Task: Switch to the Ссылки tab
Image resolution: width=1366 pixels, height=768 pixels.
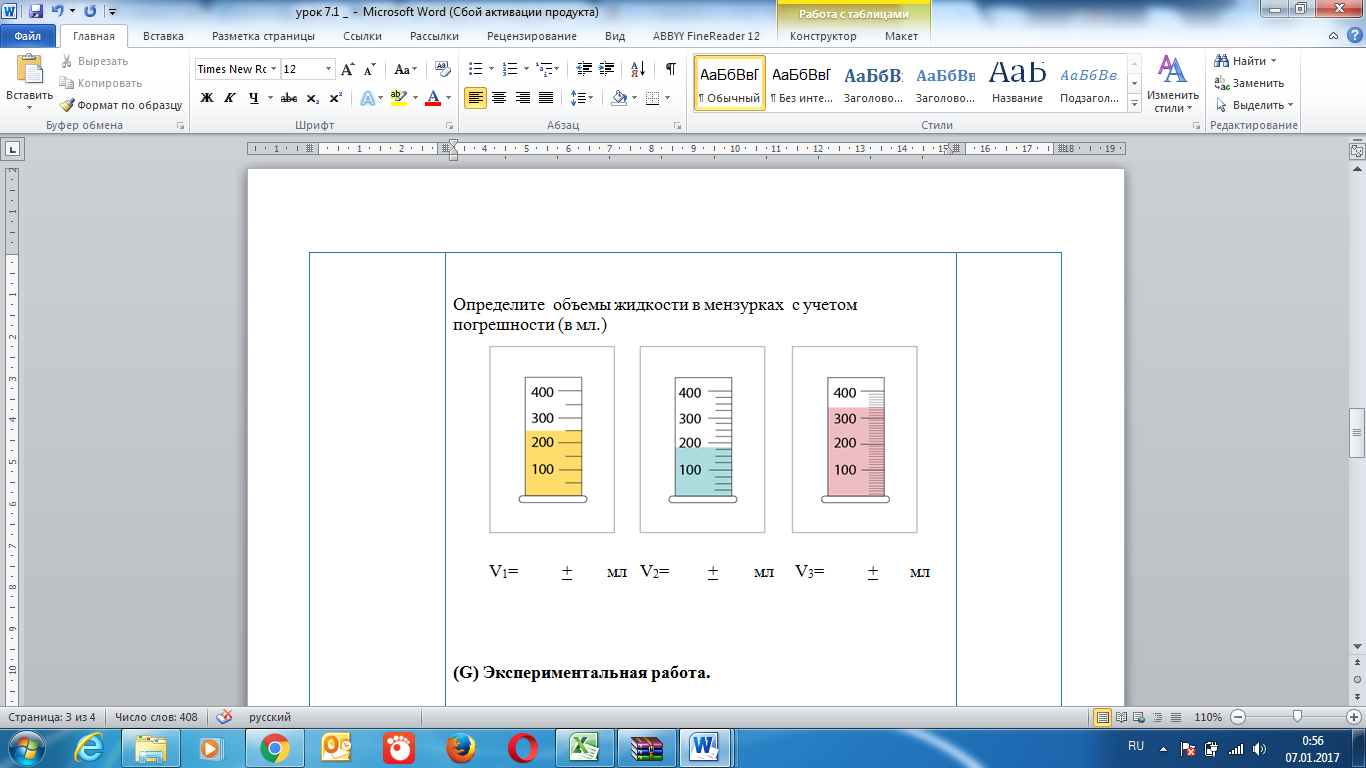Action: (x=362, y=36)
